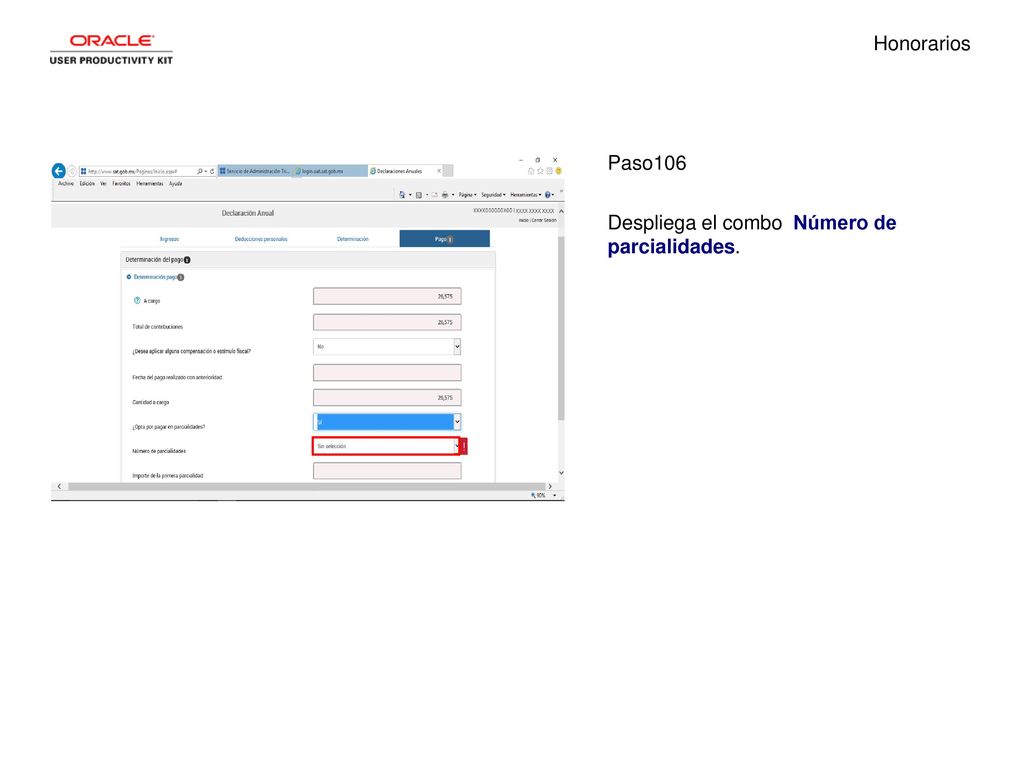
Task: Open the Edición menu
Action: coord(88,184)
